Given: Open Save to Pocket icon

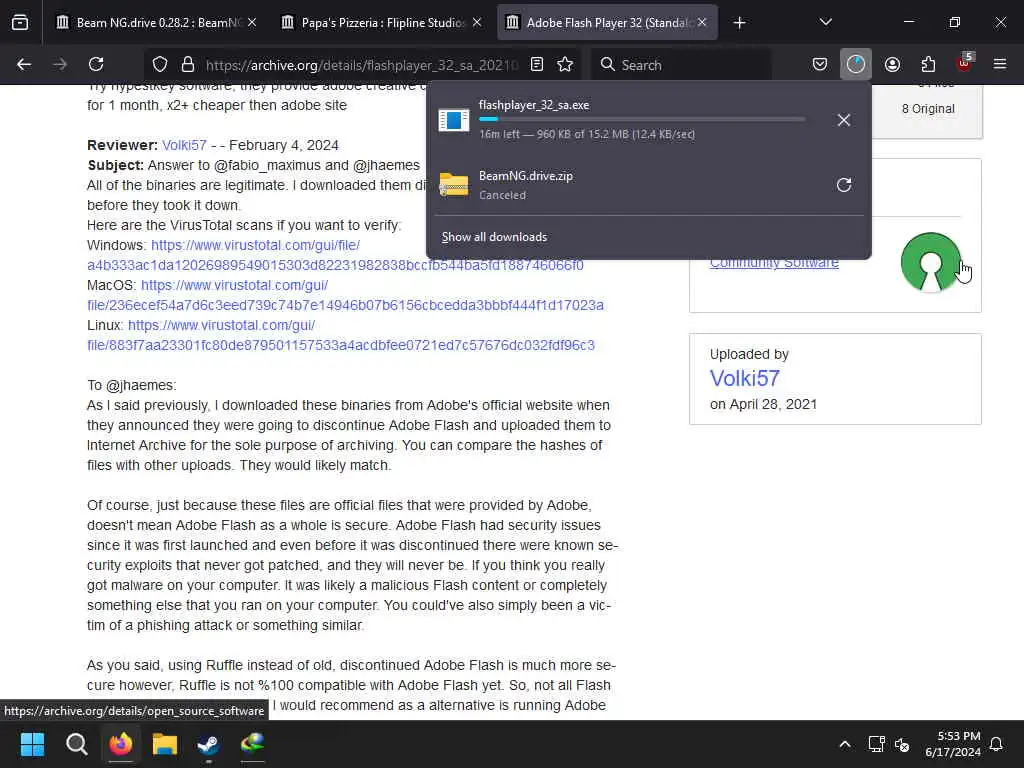Looking at the screenshot, I should pos(820,65).
